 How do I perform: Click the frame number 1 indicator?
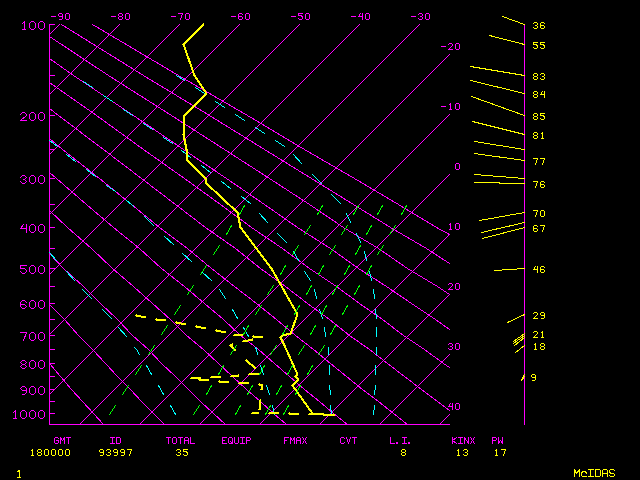[x=19, y=473]
